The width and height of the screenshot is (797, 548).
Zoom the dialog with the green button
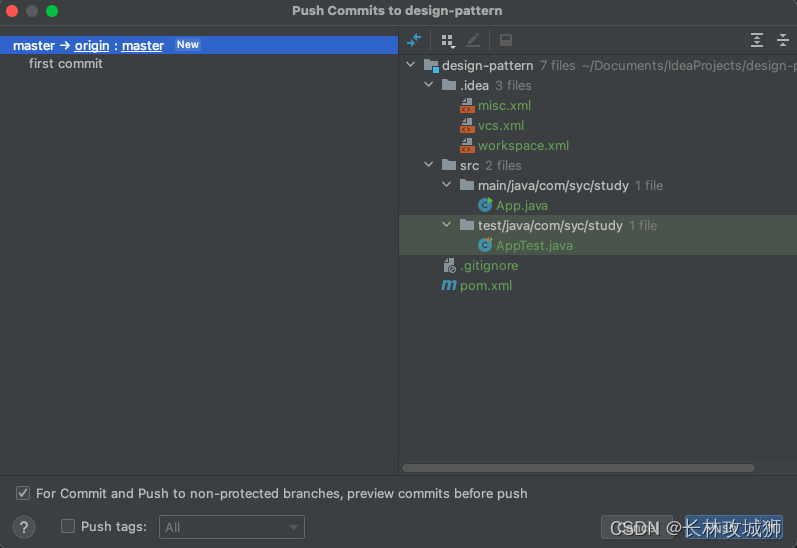point(52,11)
